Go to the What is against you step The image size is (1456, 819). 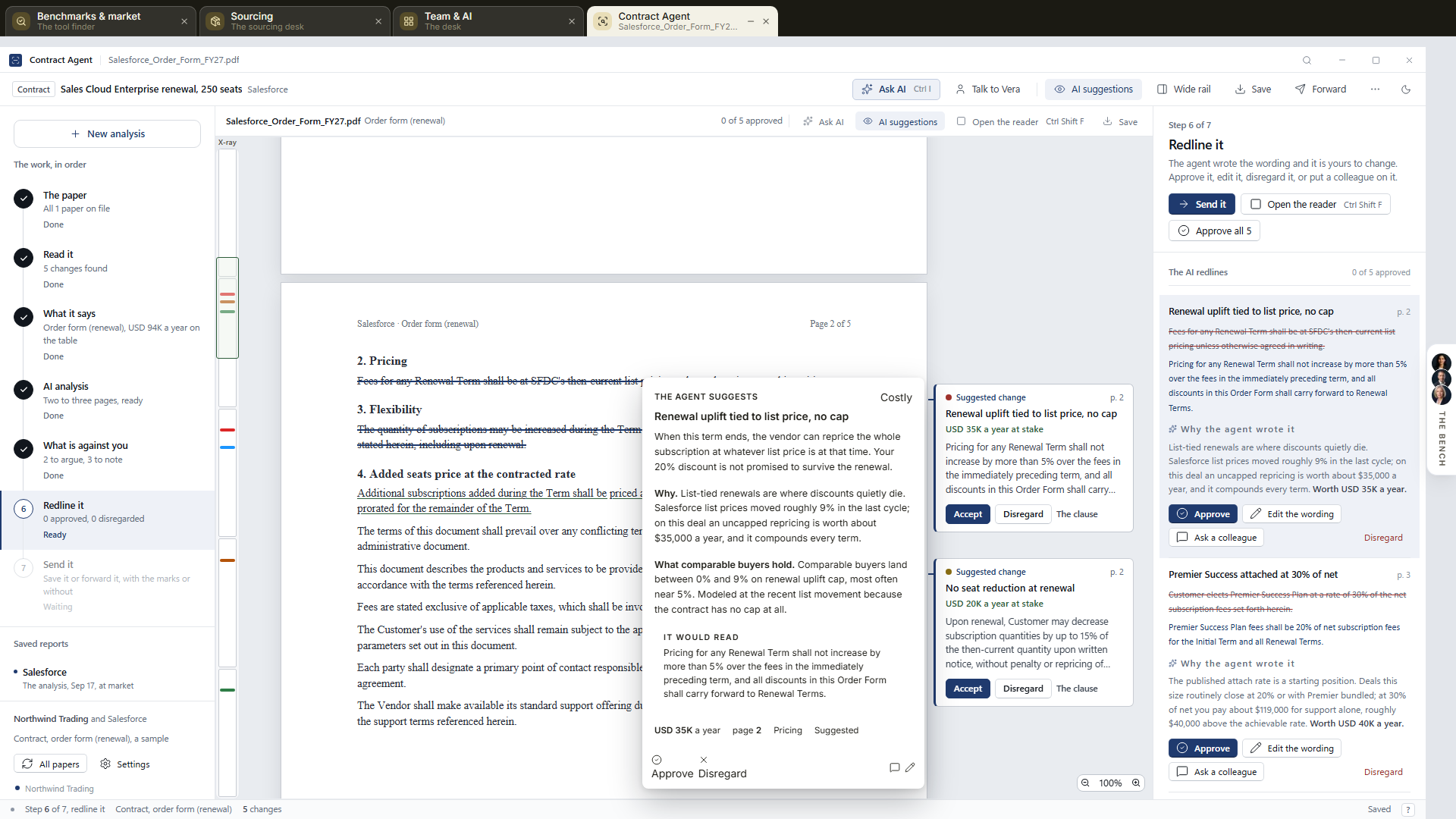point(108,460)
